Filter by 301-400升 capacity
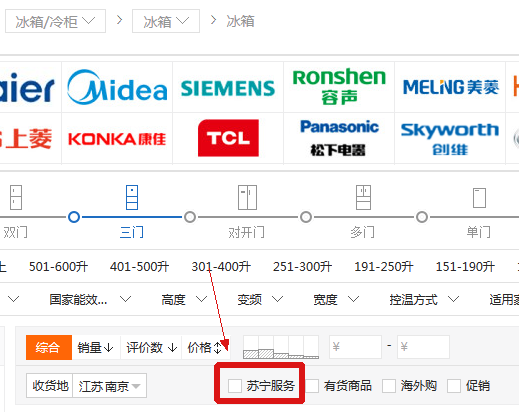Viewport: 519px width, 412px height. pos(221,267)
